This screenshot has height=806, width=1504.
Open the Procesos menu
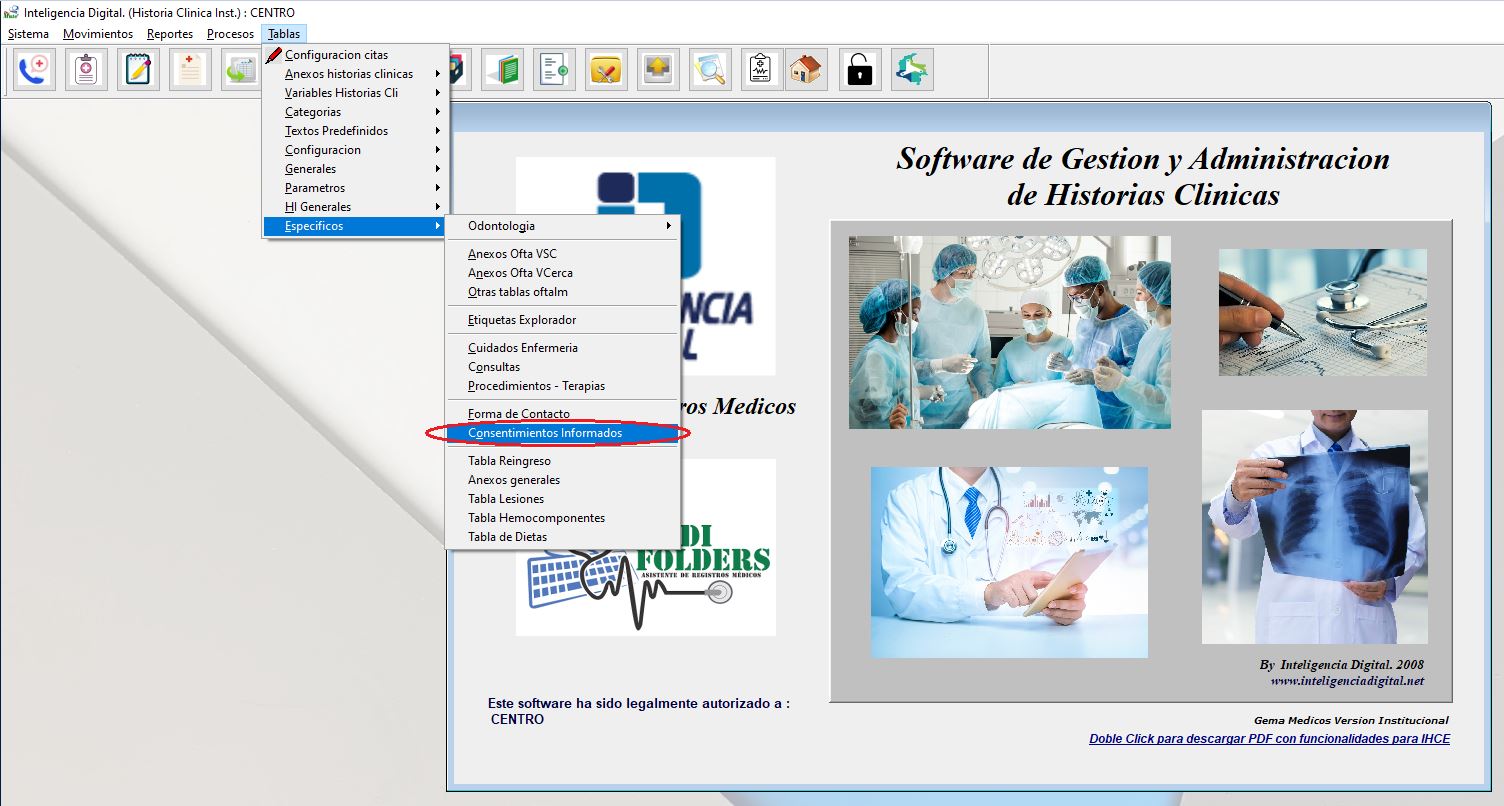tap(231, 34)
